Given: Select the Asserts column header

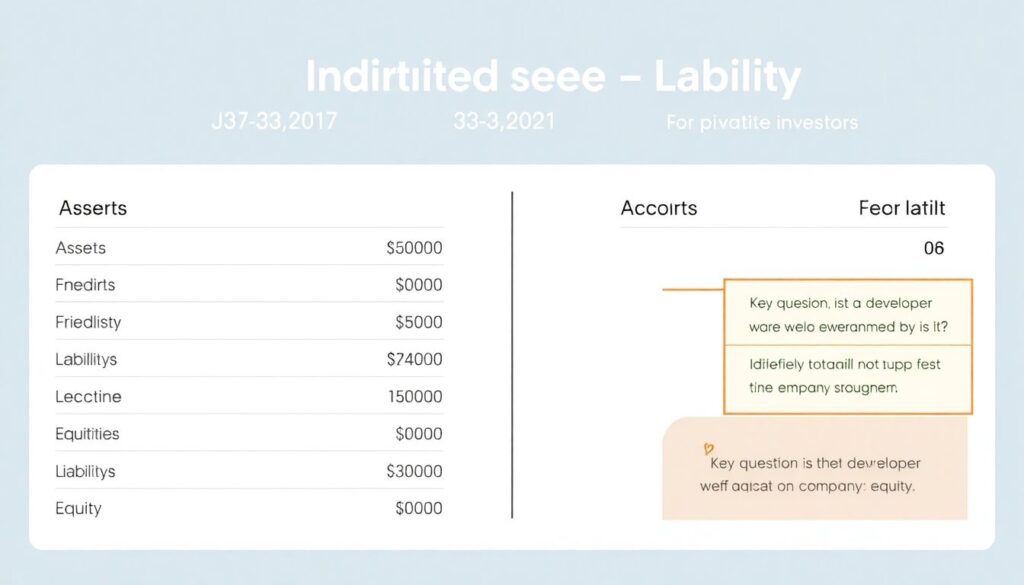Looking at the screenshot, I should coord(93,209).
